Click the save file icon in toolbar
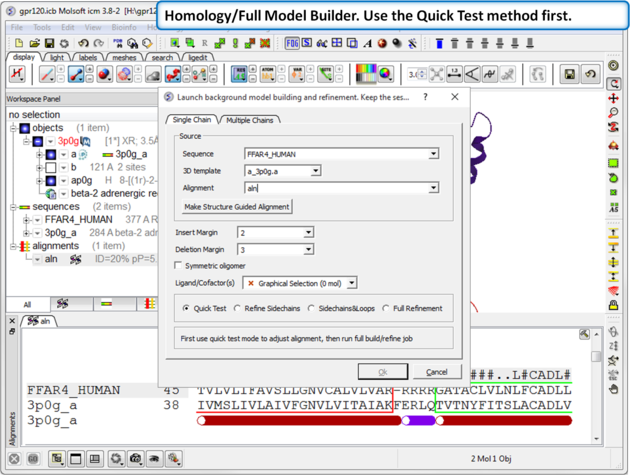This screenshot has height=475, width=630. click(49, 44)
